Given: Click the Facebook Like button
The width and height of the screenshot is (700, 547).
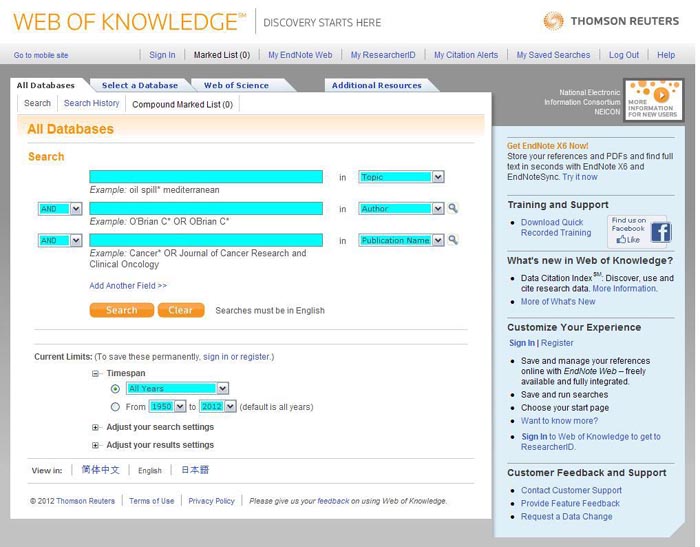Looking at the screenshot, I should [627, 240].
